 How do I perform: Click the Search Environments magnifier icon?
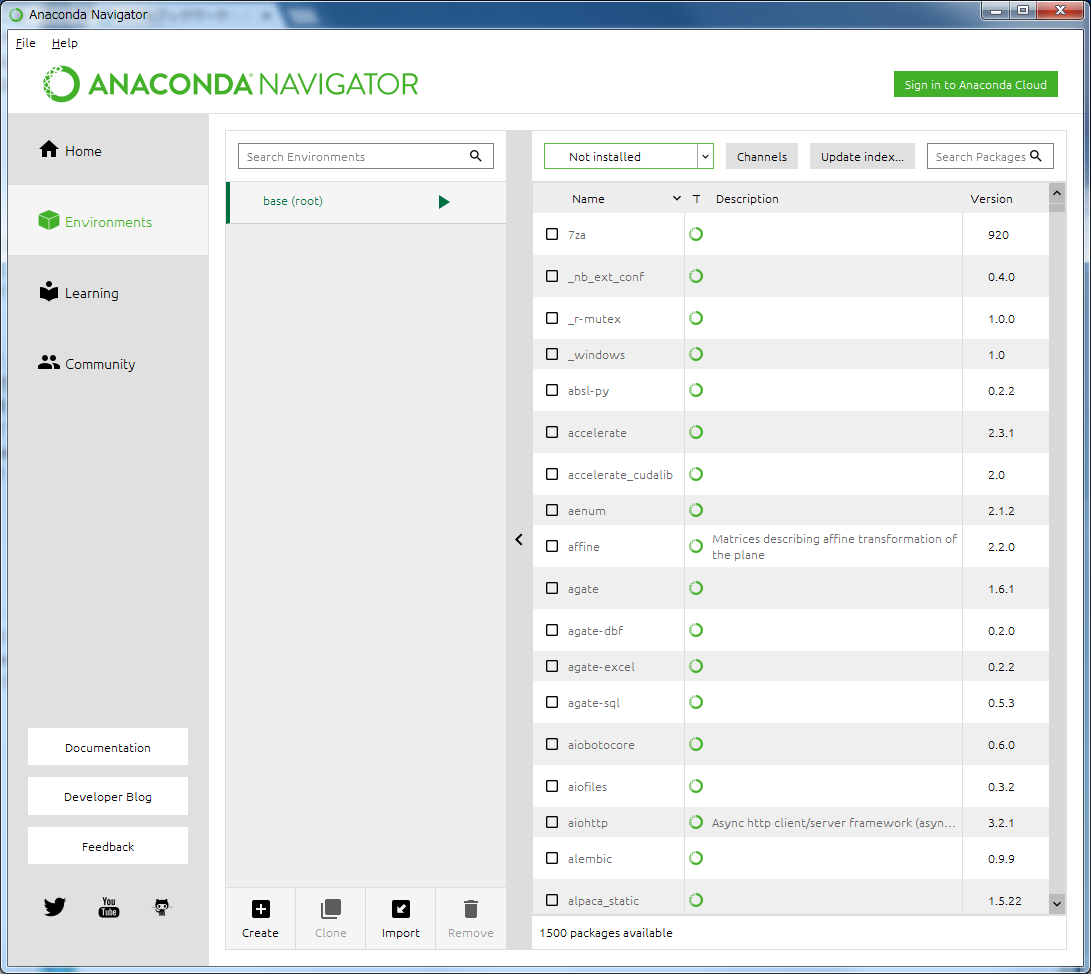point(475,156)
